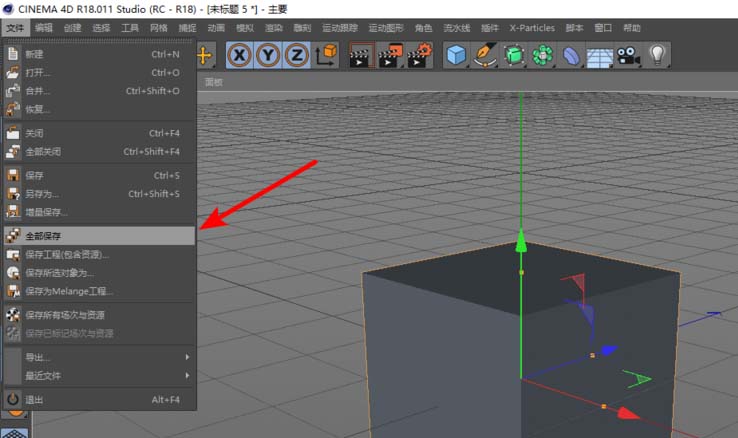738x438 pixels.
Task: Open the 面板 viewport menu
Action: pos(214,82)
